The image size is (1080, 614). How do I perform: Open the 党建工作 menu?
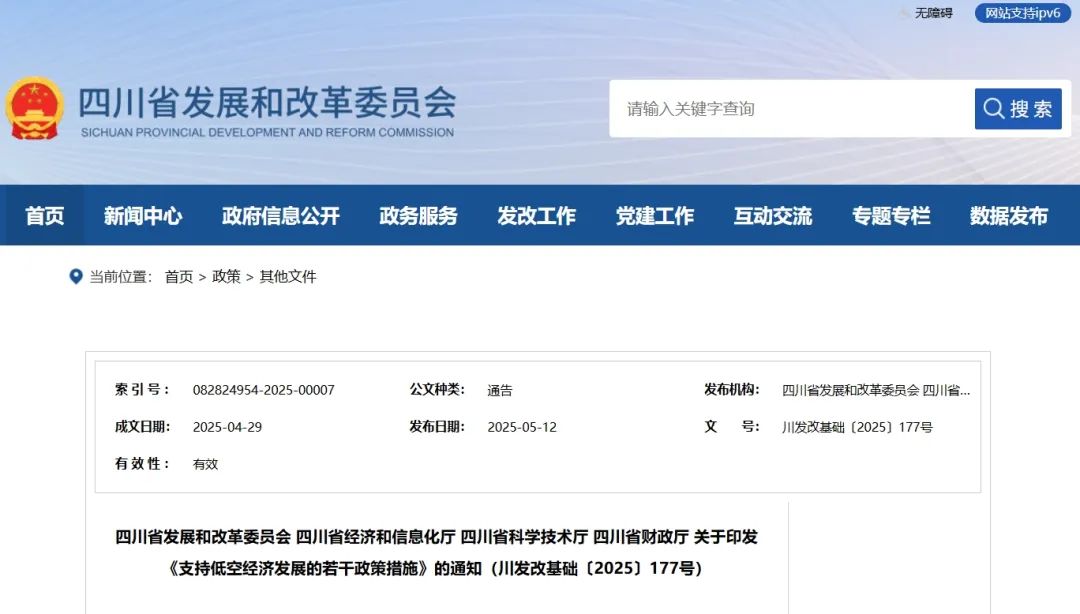pyautogui.click(x=654, y=216)
